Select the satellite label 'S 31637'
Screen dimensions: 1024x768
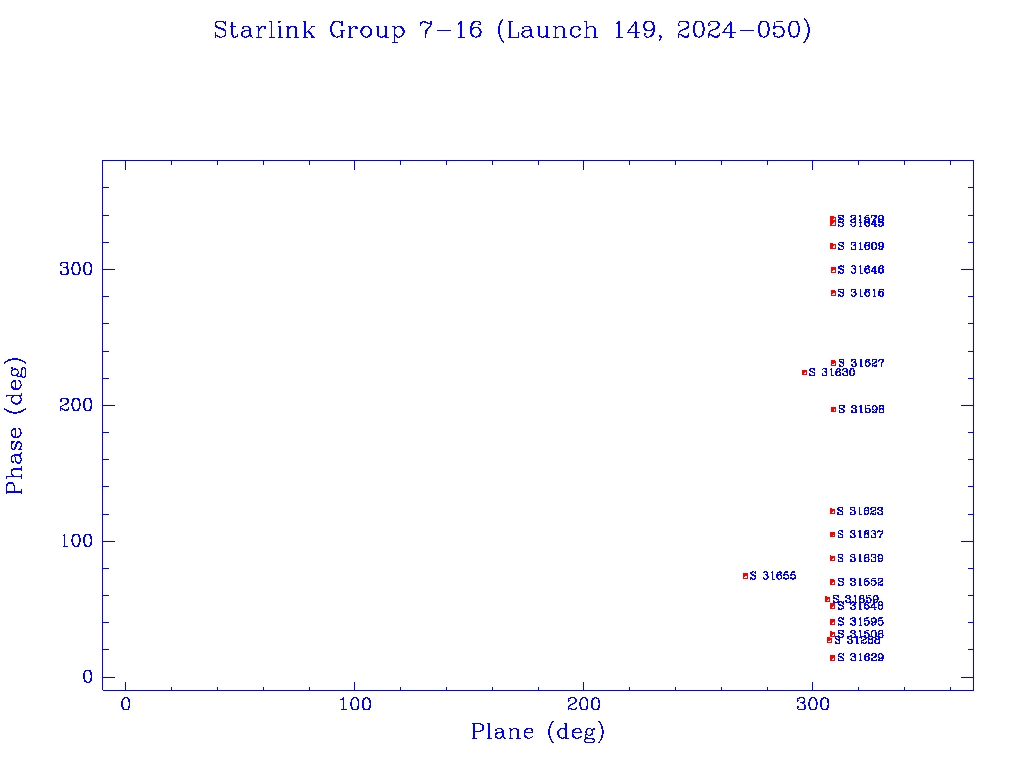(x=860, y=534)
